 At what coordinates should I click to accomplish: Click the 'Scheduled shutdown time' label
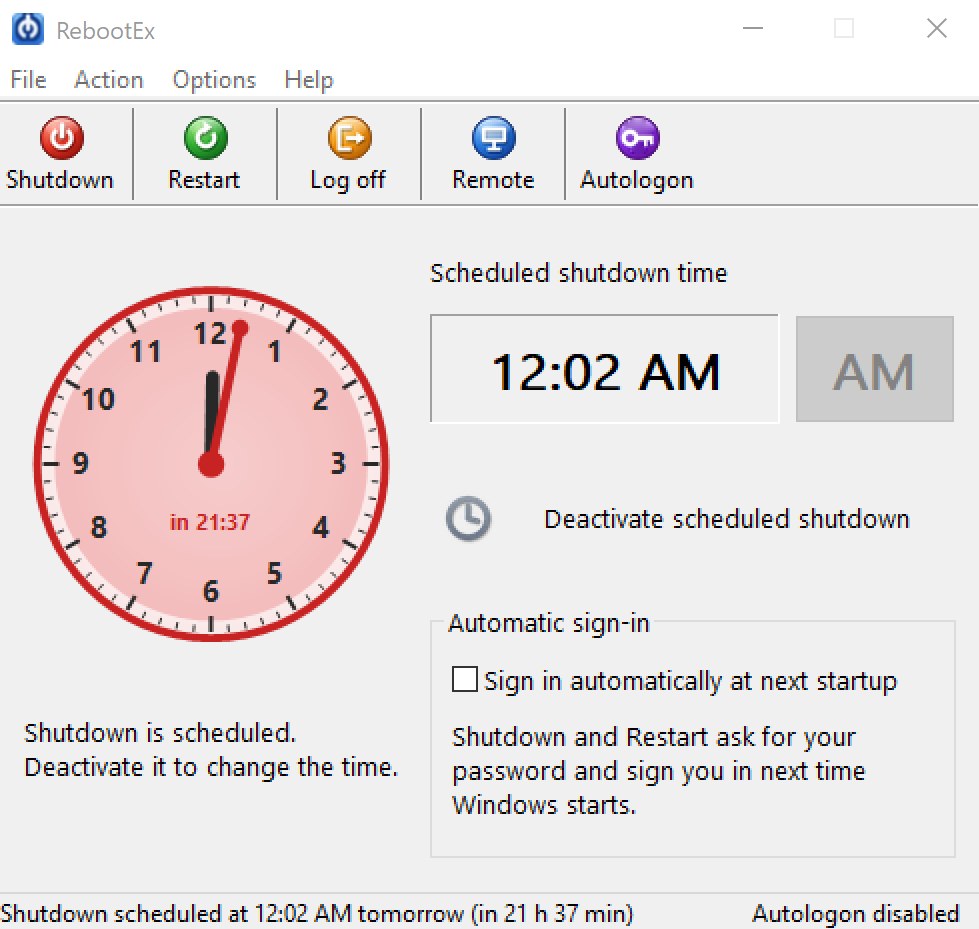pyautogui.click(x=579, y=273)
